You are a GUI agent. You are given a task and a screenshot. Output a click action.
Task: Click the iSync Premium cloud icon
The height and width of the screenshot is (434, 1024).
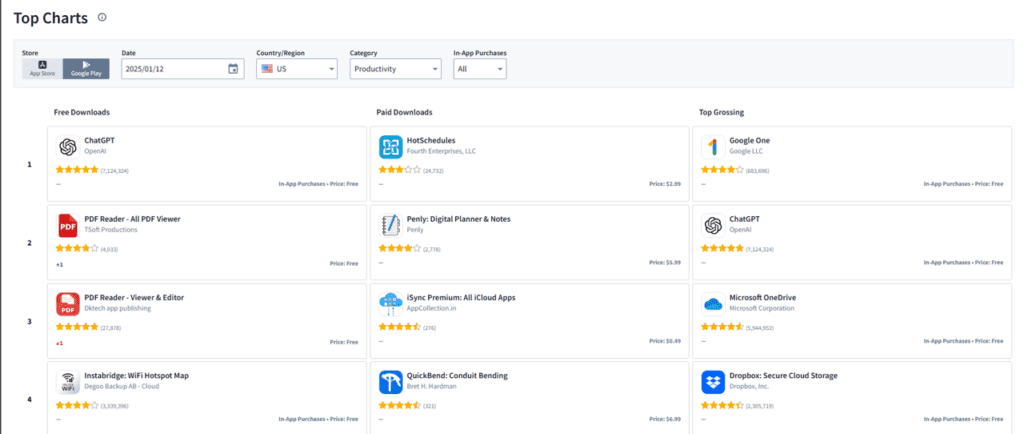tap(391, 304)
